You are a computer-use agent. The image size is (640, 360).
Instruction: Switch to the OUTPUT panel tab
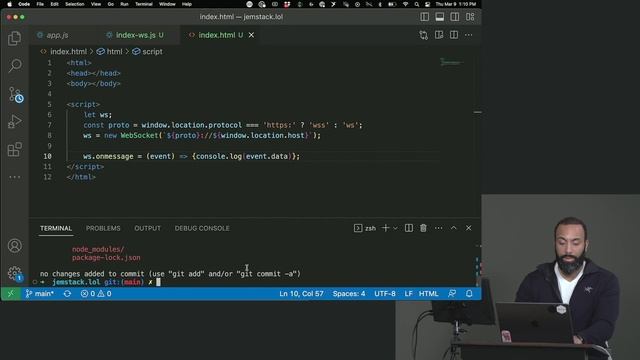coord(147,228)
